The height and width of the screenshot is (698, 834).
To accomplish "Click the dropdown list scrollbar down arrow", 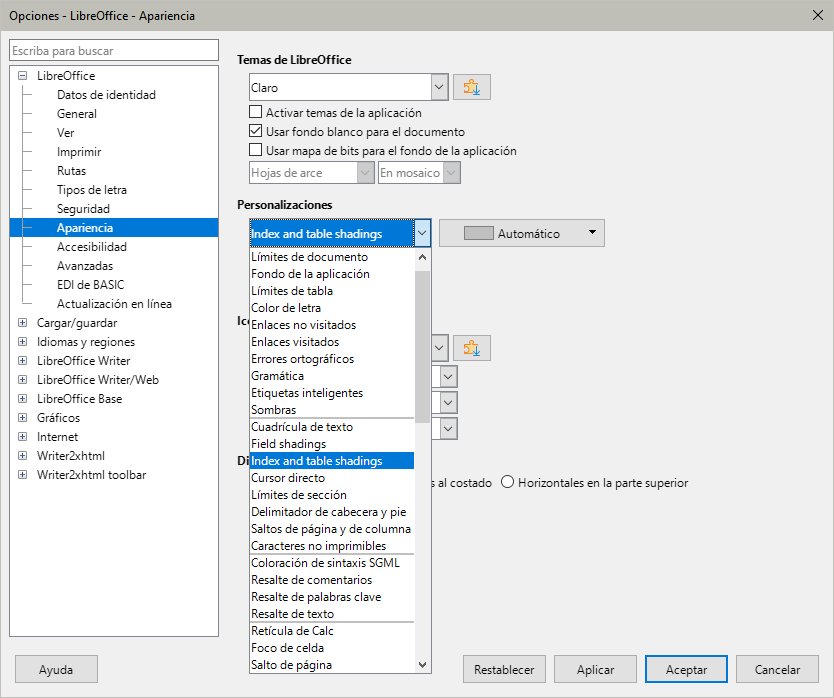I will 422,664.
